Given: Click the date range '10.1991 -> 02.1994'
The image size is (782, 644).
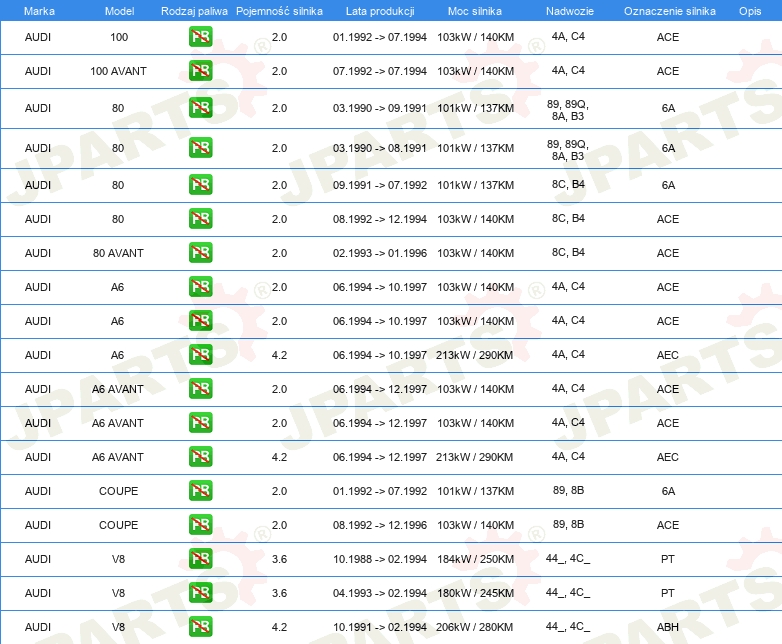Looking at the screenshot, I should pos(380,627).
